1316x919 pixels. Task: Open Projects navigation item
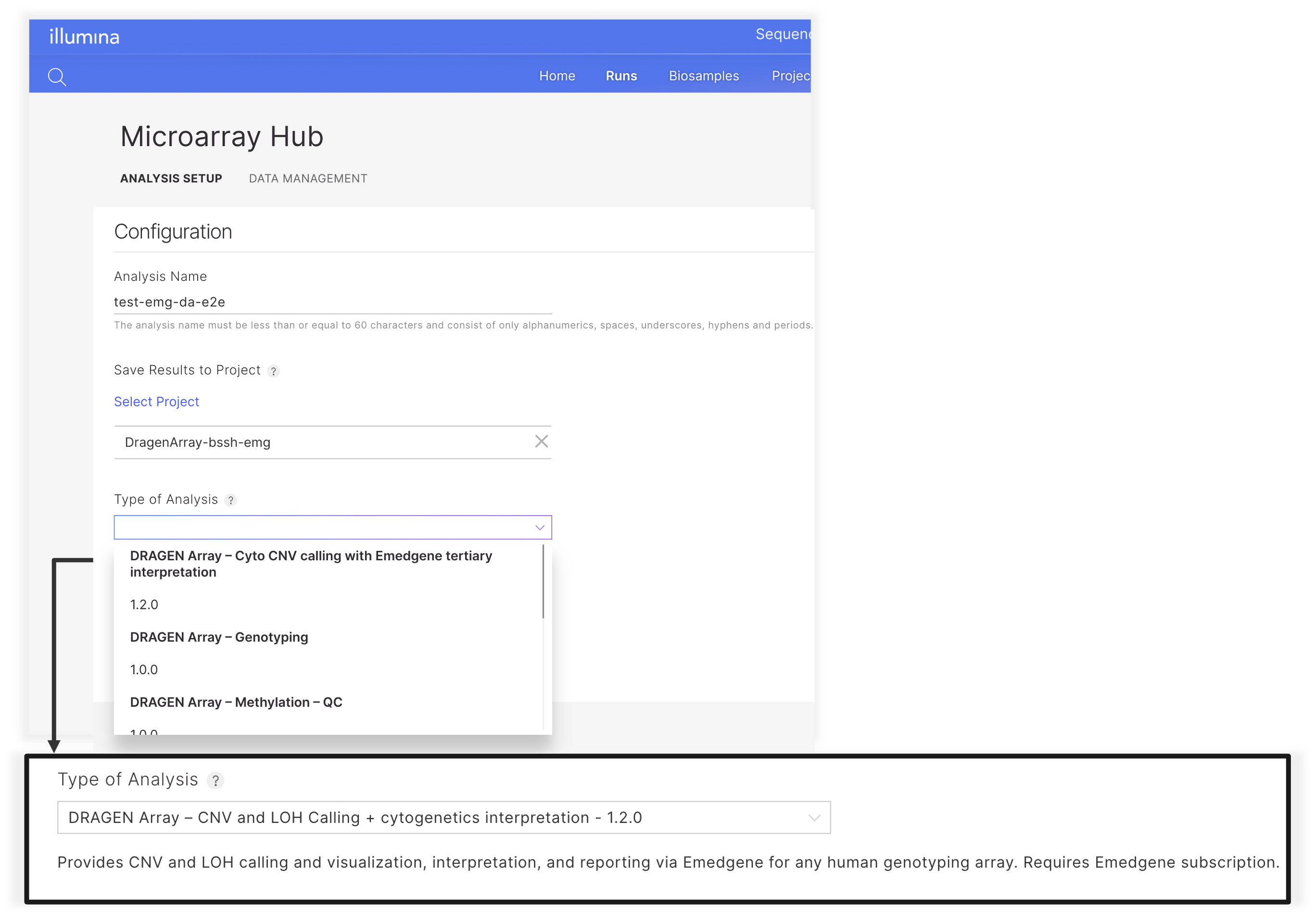[791, 76]
